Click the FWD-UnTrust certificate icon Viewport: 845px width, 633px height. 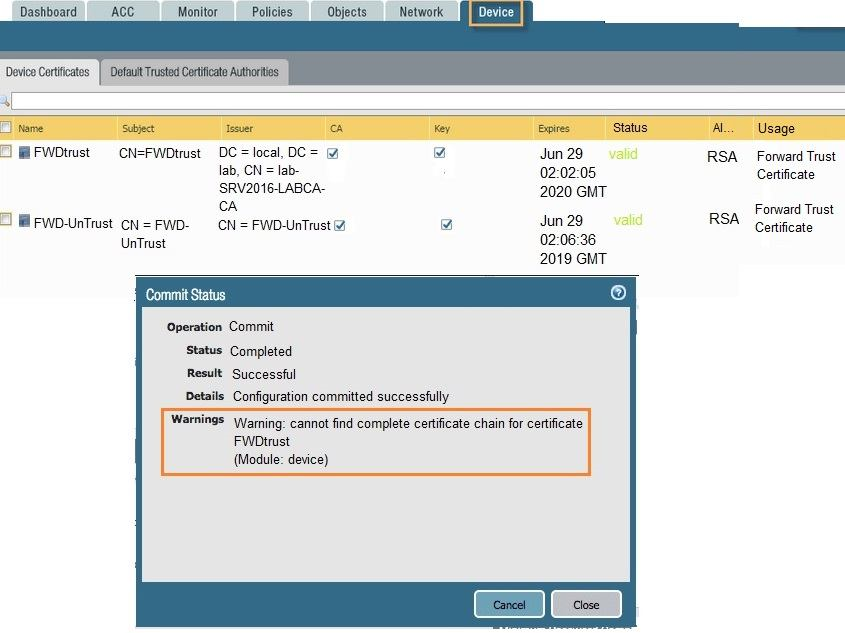pos(25,222)
